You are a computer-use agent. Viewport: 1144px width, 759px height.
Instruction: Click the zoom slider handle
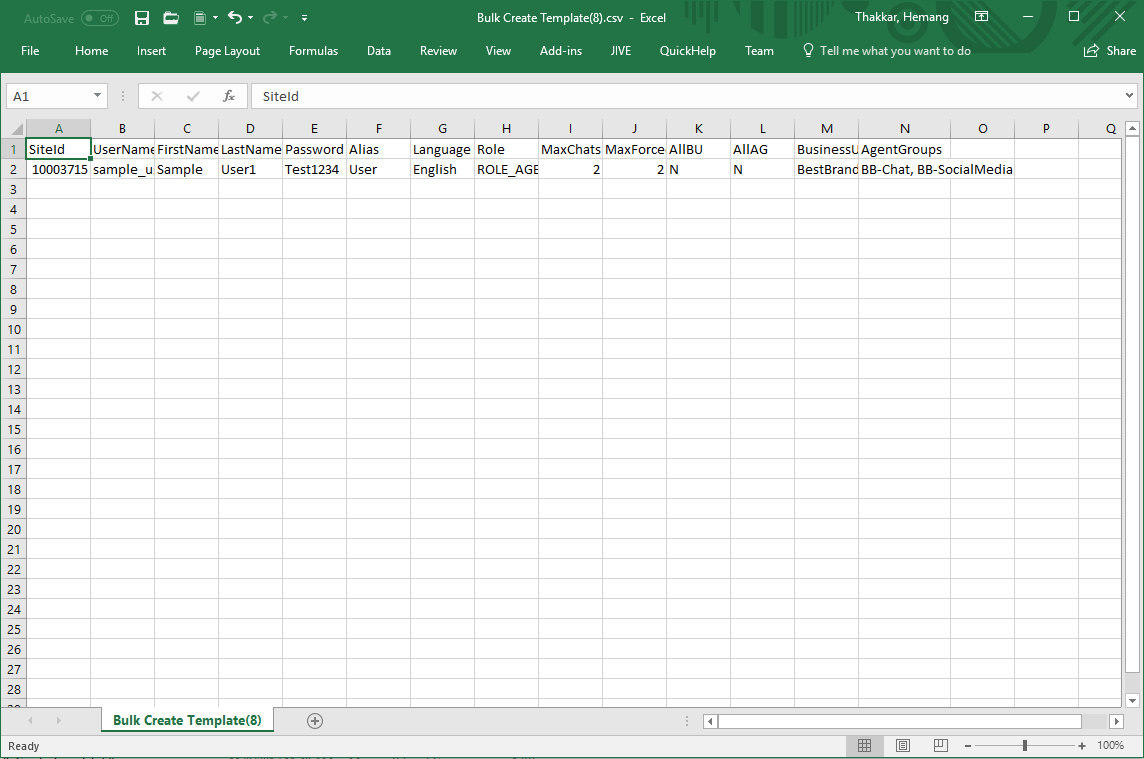[1024, 746]
